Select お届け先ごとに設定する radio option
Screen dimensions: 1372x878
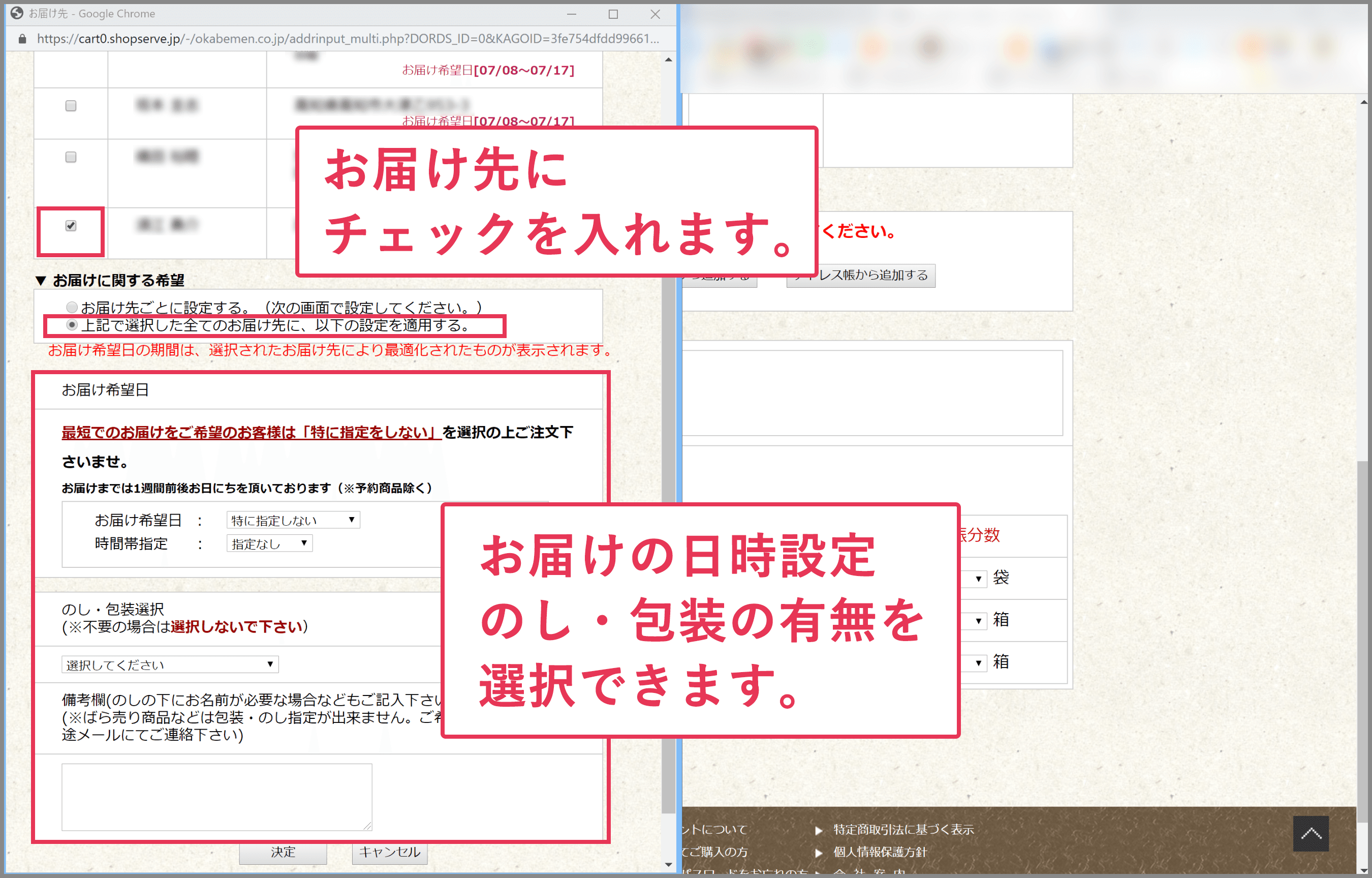click(x=72, y=307)
